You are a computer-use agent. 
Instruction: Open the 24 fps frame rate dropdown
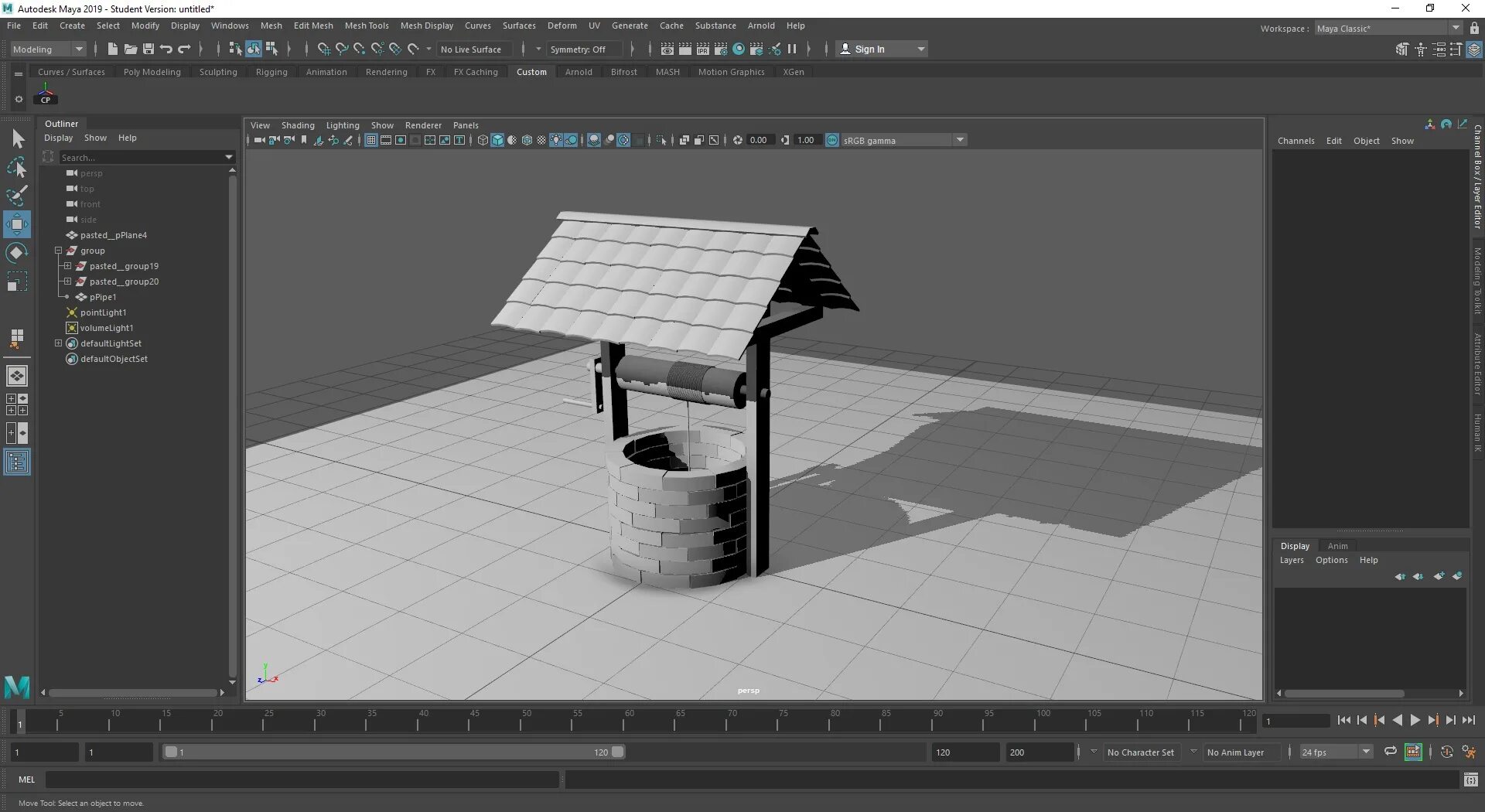pos(1336,752)
